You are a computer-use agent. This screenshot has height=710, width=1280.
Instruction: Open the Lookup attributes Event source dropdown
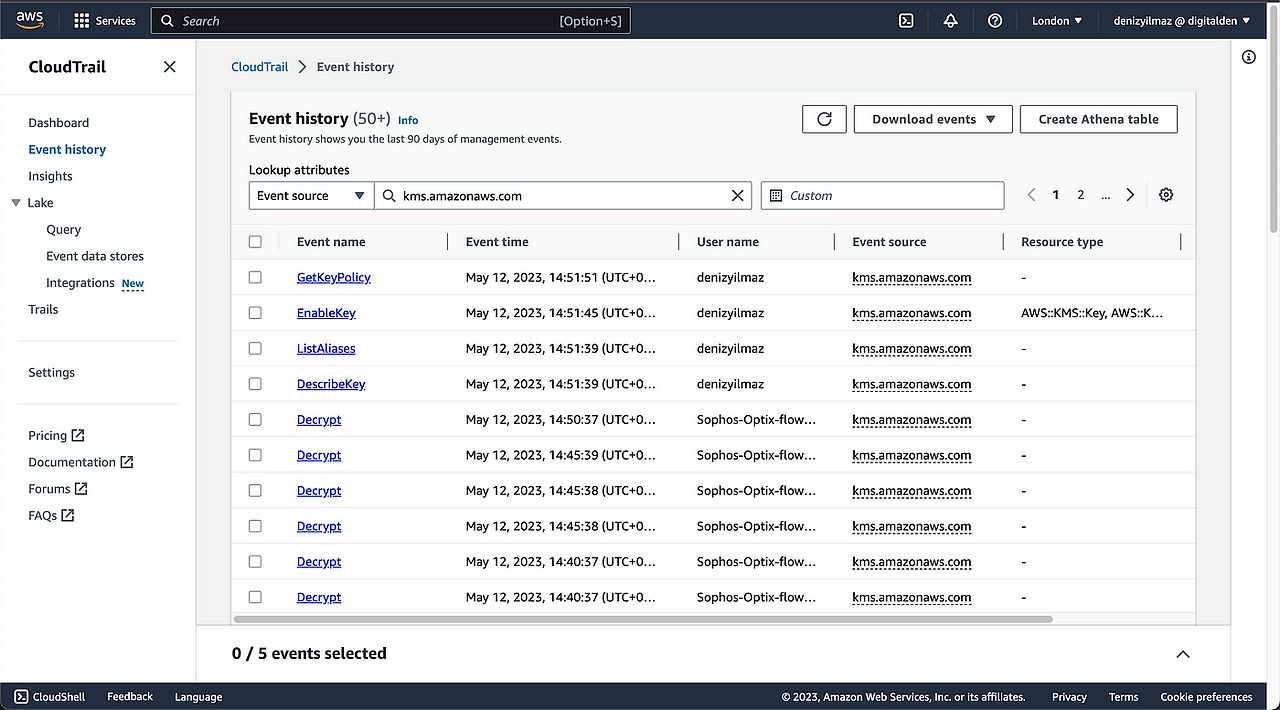click(x=311, y=195)
